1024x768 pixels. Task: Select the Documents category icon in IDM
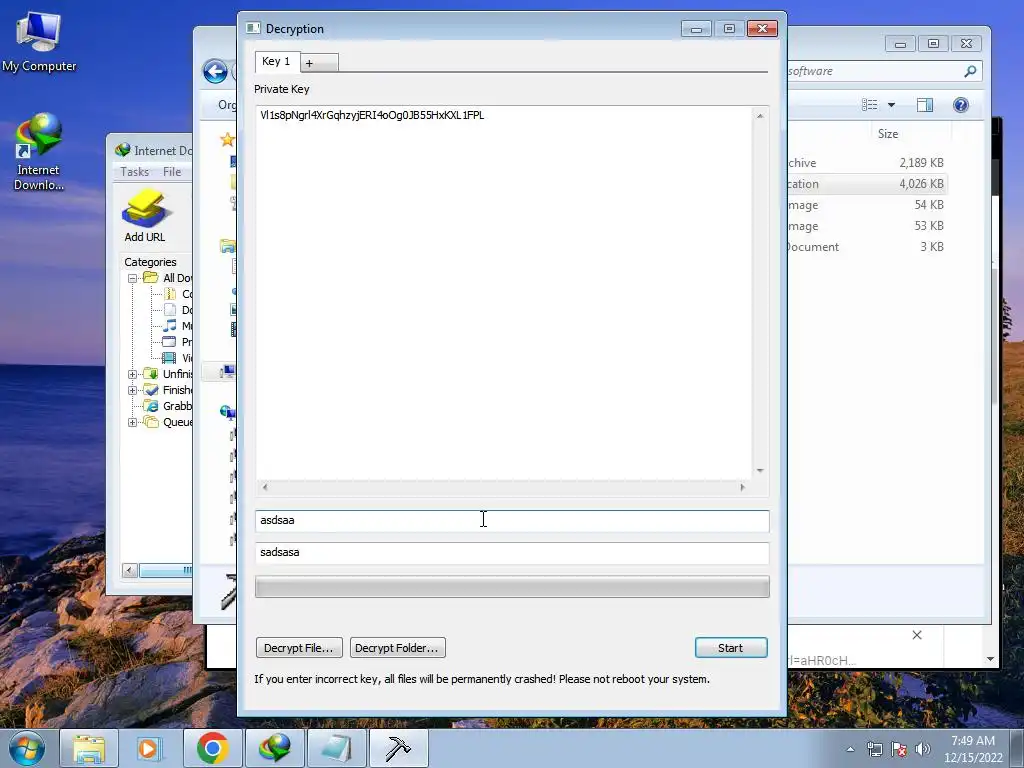click(x=169, y=310)
